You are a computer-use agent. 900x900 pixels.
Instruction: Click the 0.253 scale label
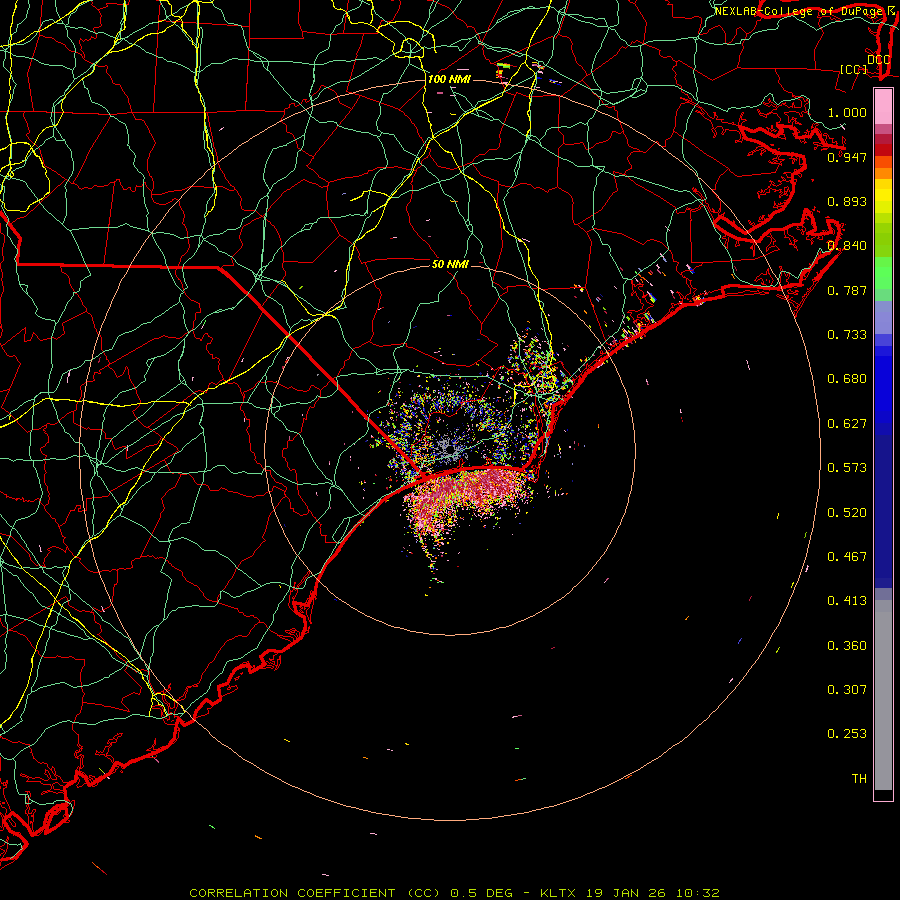[x=847, y=734]
